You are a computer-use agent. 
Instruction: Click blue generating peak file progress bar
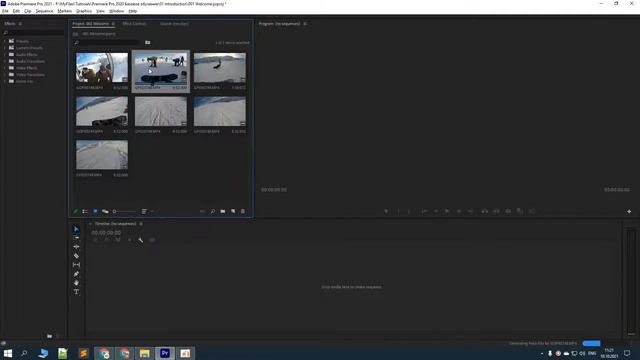pyautogui.click(x=591, y=343)
